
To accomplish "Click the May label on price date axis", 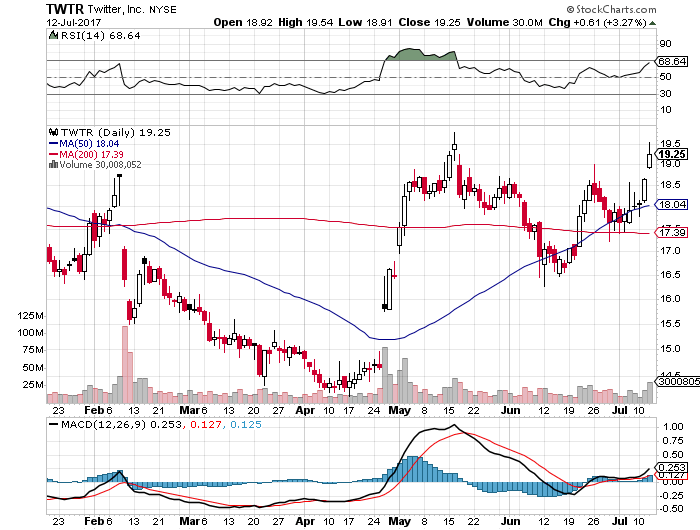I will pos(400,410).
